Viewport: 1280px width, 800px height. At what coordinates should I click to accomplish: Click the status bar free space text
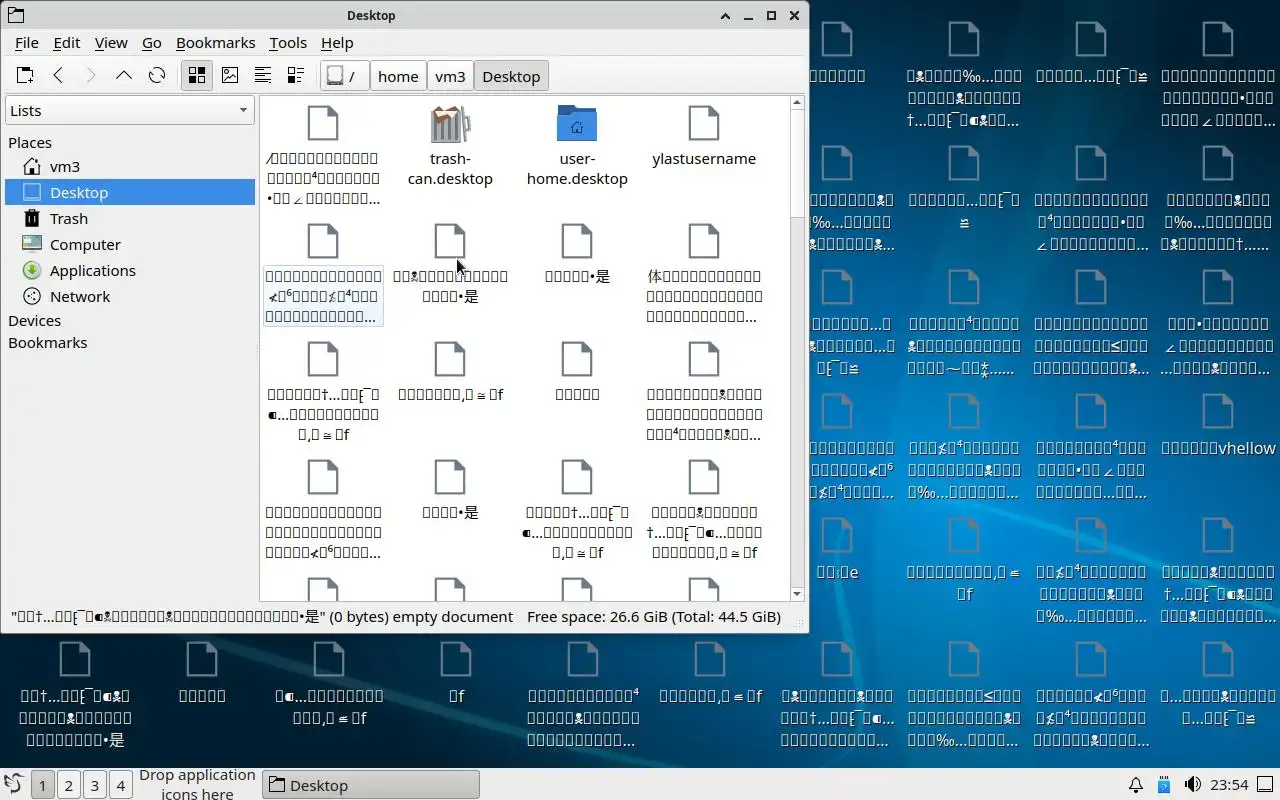654,617
